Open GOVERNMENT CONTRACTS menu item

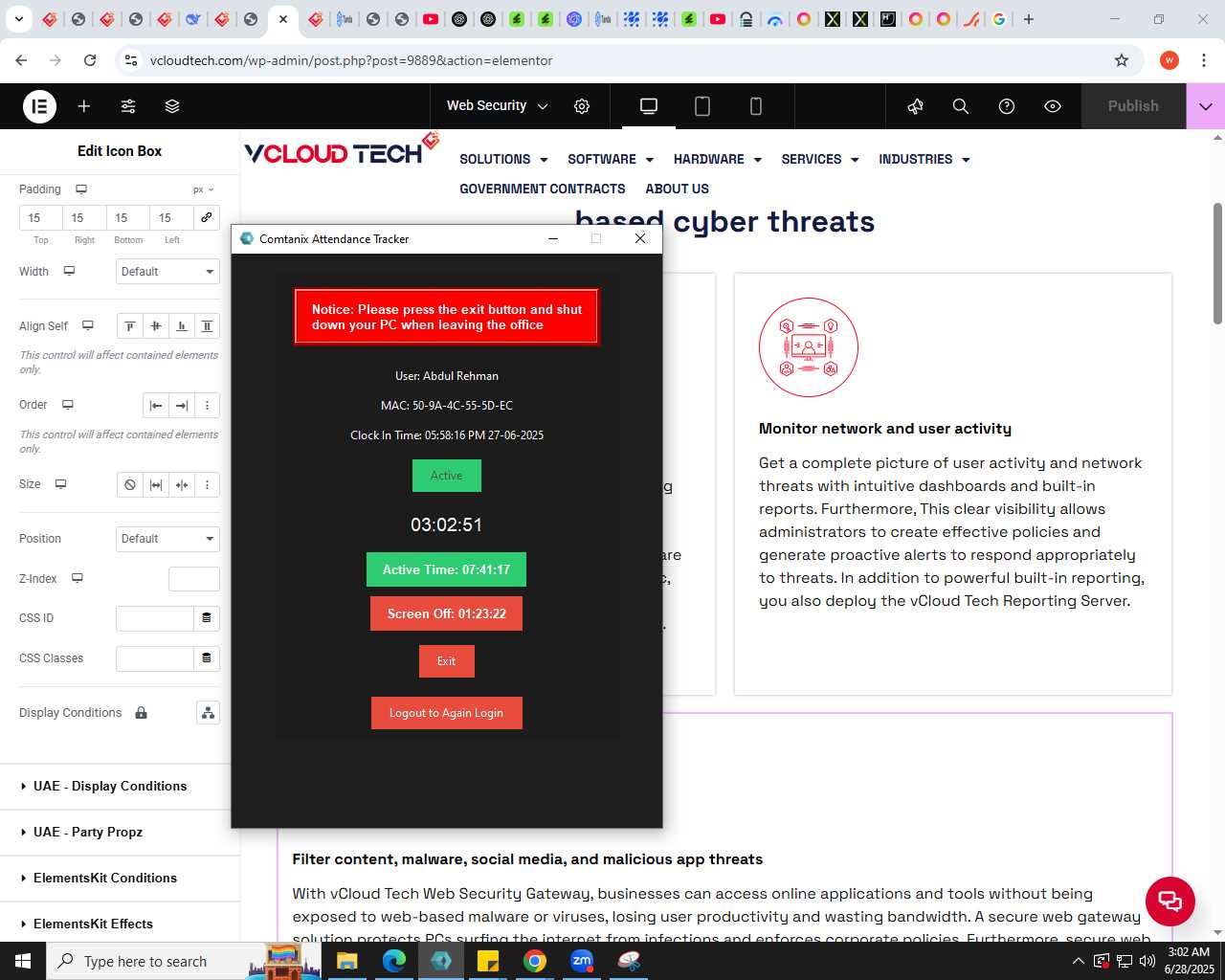(543, 189)
